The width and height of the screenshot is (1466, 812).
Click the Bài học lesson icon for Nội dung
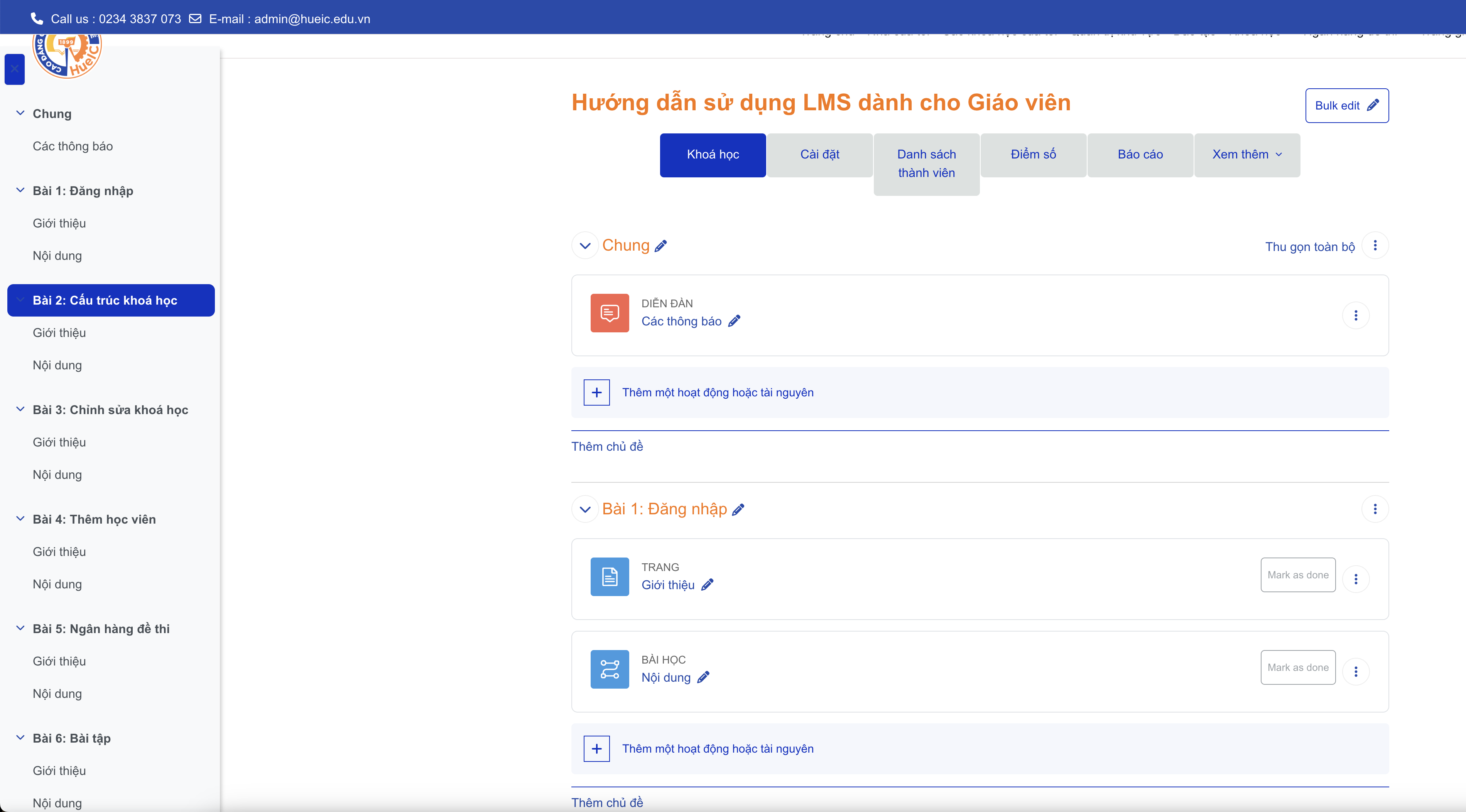610,669
